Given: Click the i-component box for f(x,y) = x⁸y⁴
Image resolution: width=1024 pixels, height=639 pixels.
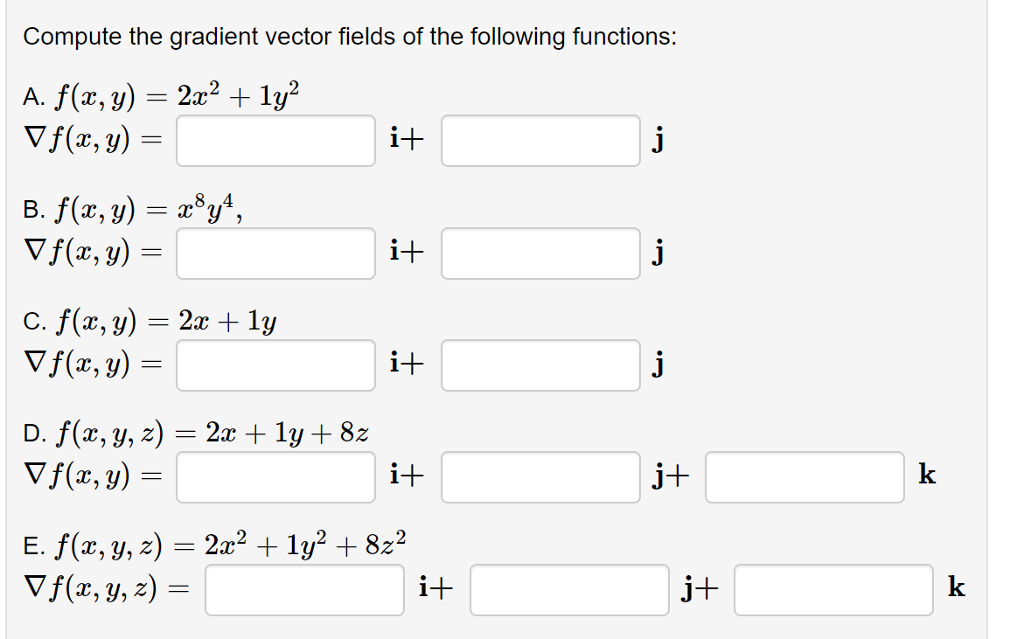Looking at the screenshot, I should point(274,254).
